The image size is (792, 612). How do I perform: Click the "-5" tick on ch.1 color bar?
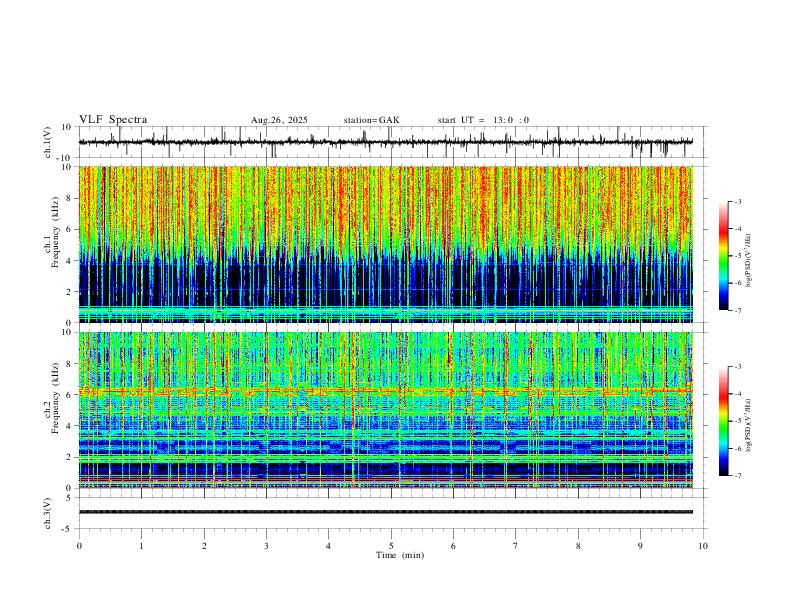738,256
